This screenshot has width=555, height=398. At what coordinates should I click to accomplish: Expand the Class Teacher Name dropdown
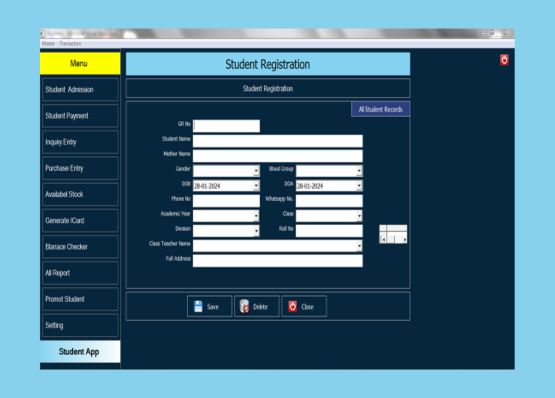(359, 246)
